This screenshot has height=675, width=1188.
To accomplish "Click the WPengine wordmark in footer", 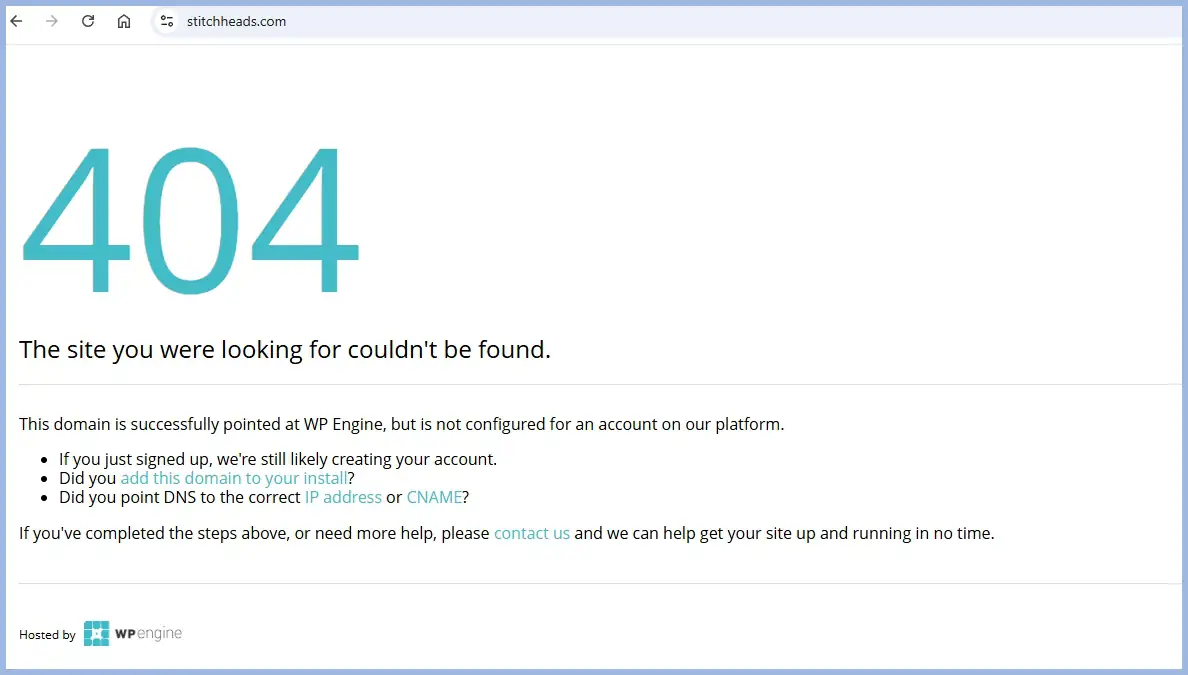I will coord(148,633).
